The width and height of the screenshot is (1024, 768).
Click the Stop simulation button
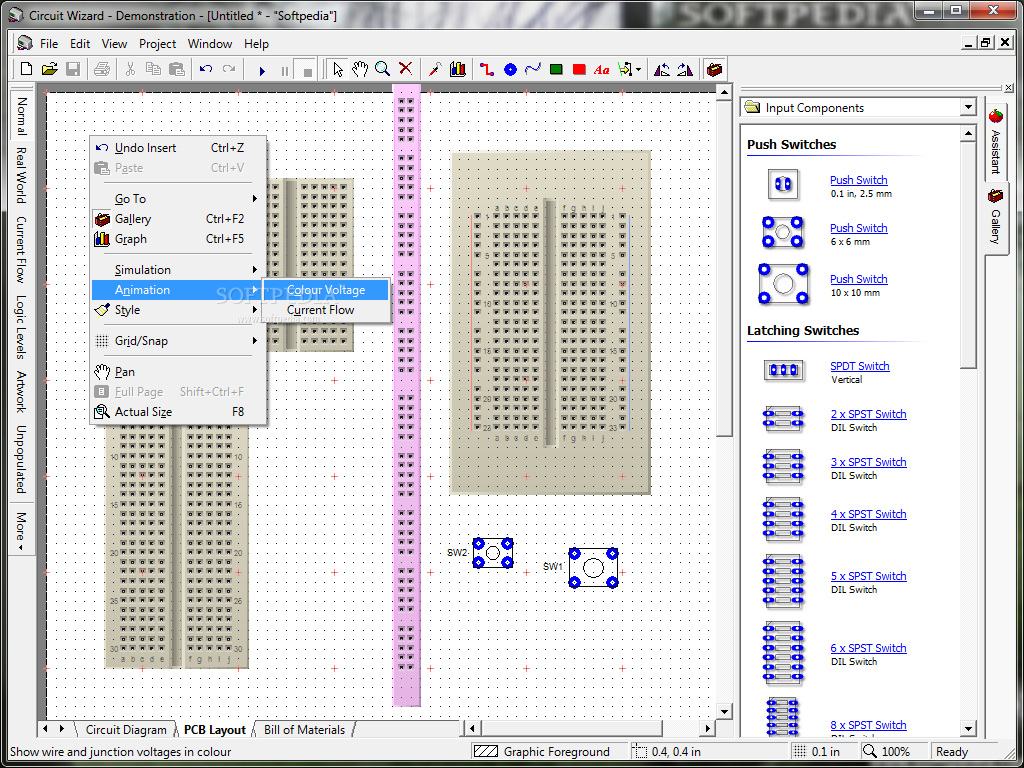pos(307,71)
